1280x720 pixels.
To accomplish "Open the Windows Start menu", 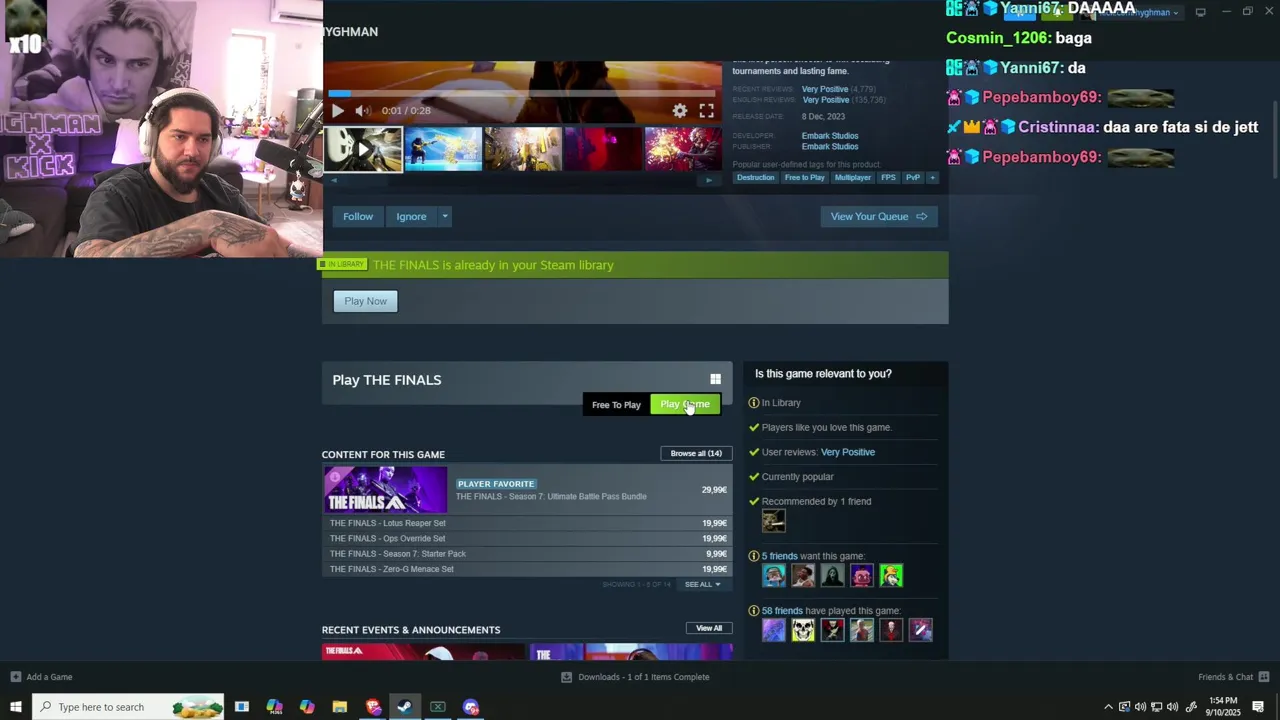I will point(15,707).
